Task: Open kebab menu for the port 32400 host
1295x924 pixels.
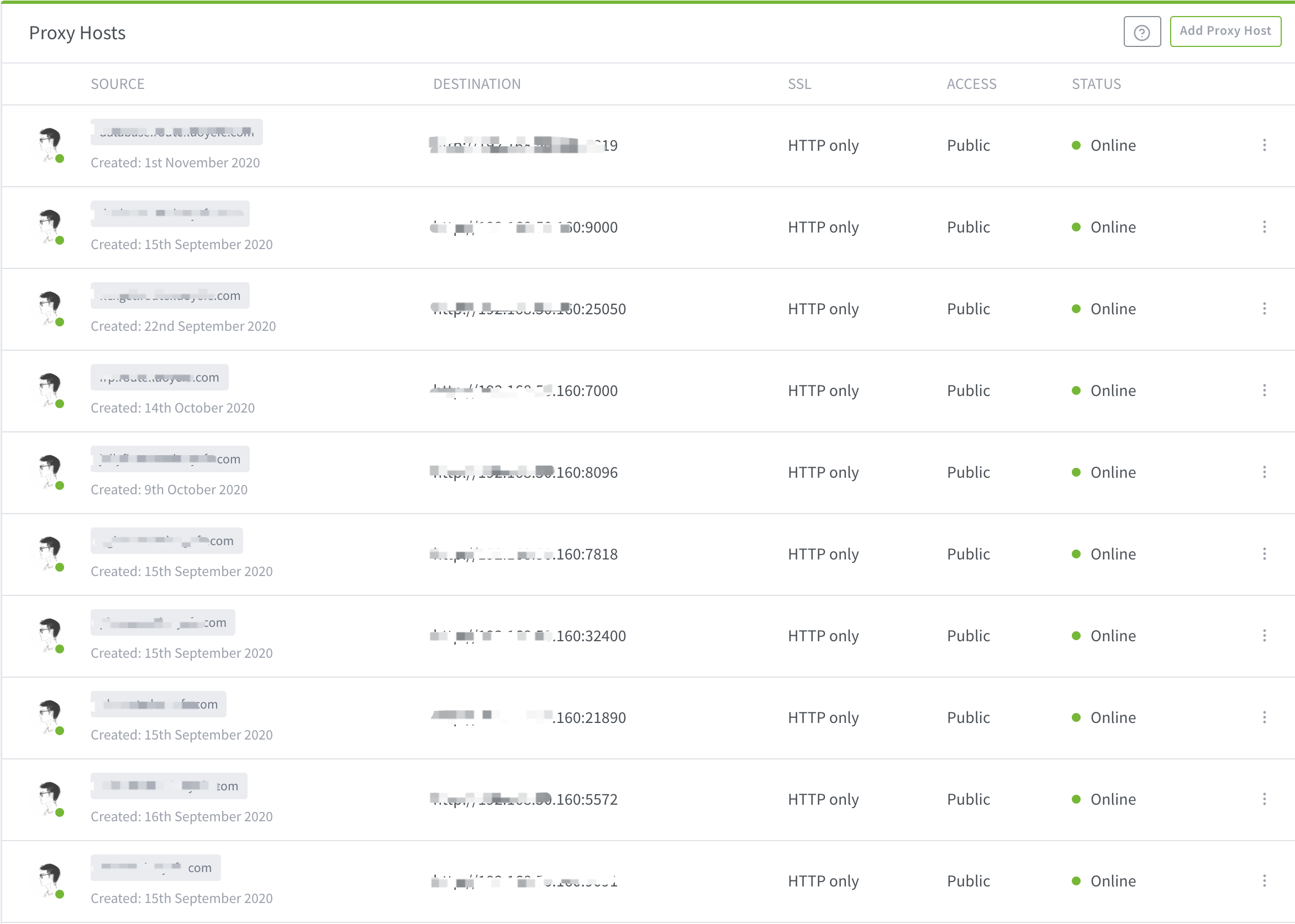Action: point(1264,636)
